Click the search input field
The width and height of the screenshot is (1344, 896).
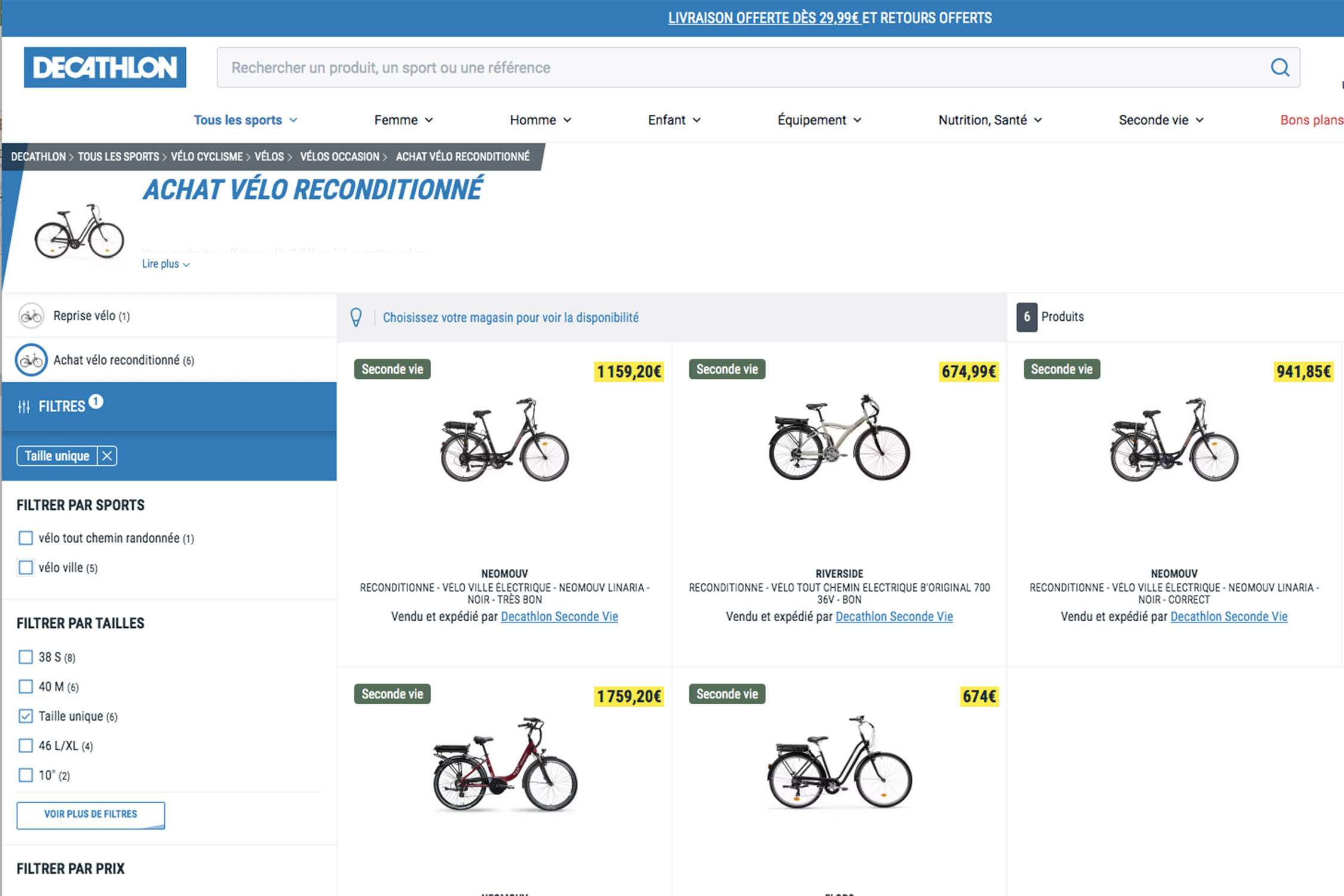pyautogui.click(x=759, y=67)
